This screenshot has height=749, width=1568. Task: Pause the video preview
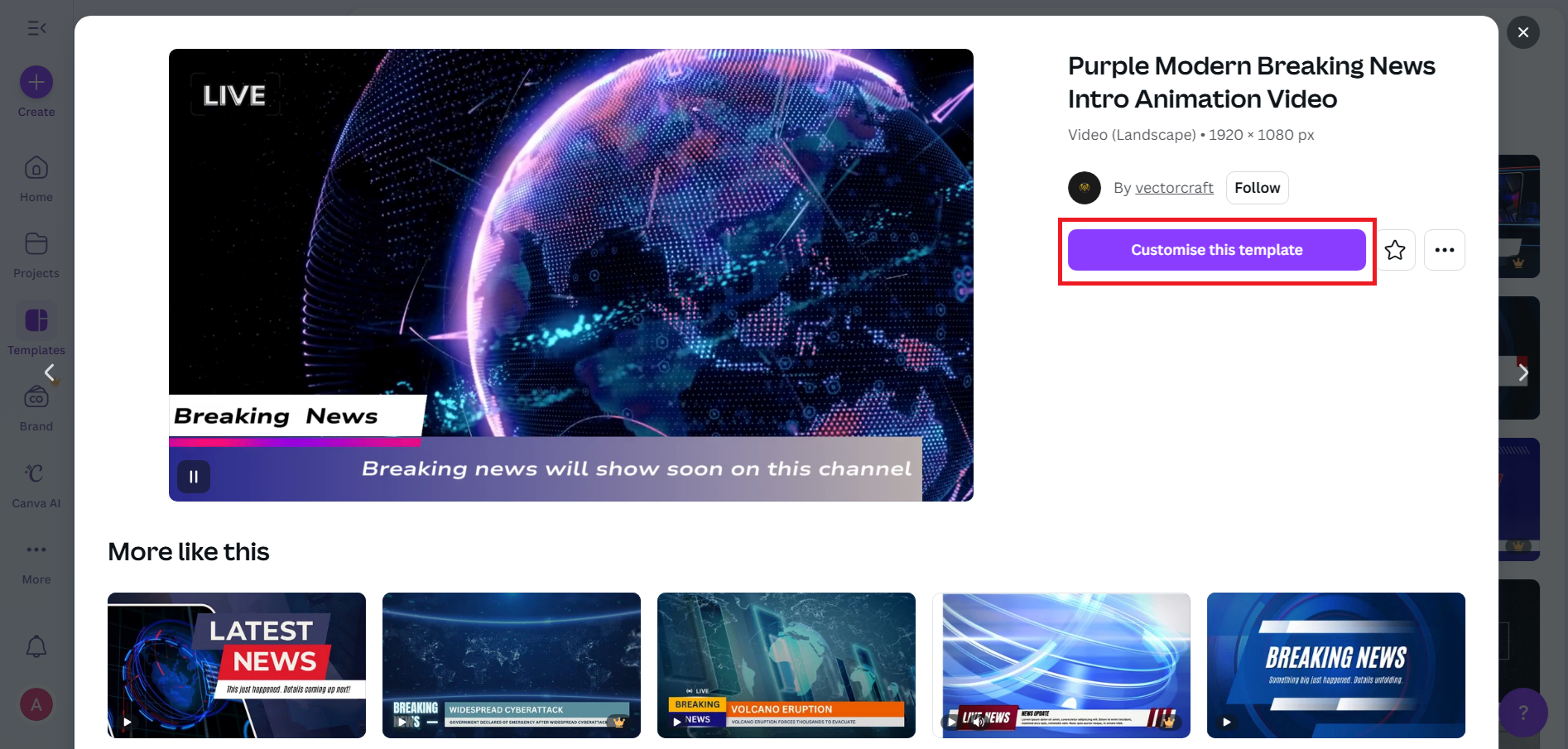click(x=194, y=477)
